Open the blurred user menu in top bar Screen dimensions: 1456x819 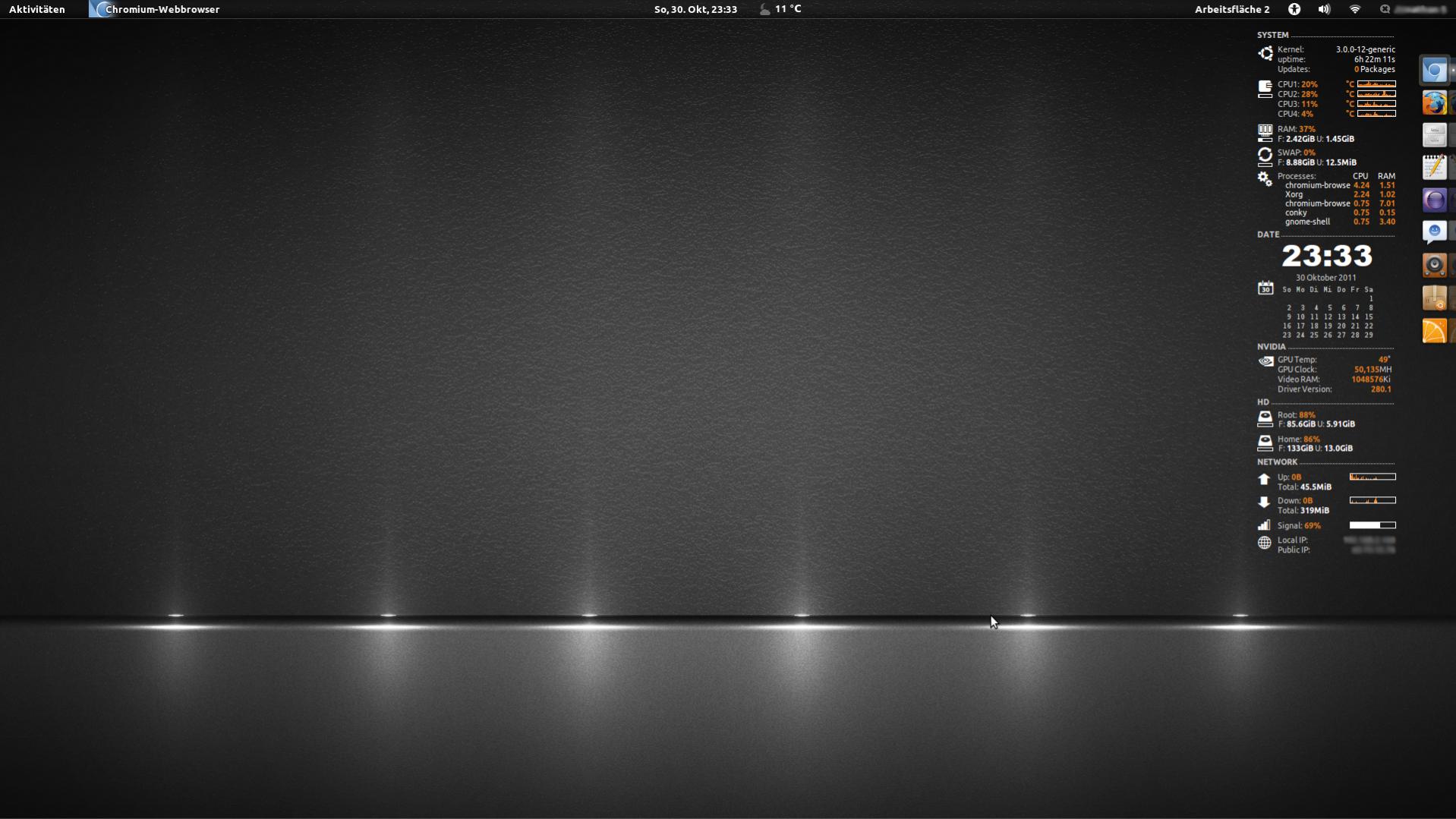(x=1413, y=9)
